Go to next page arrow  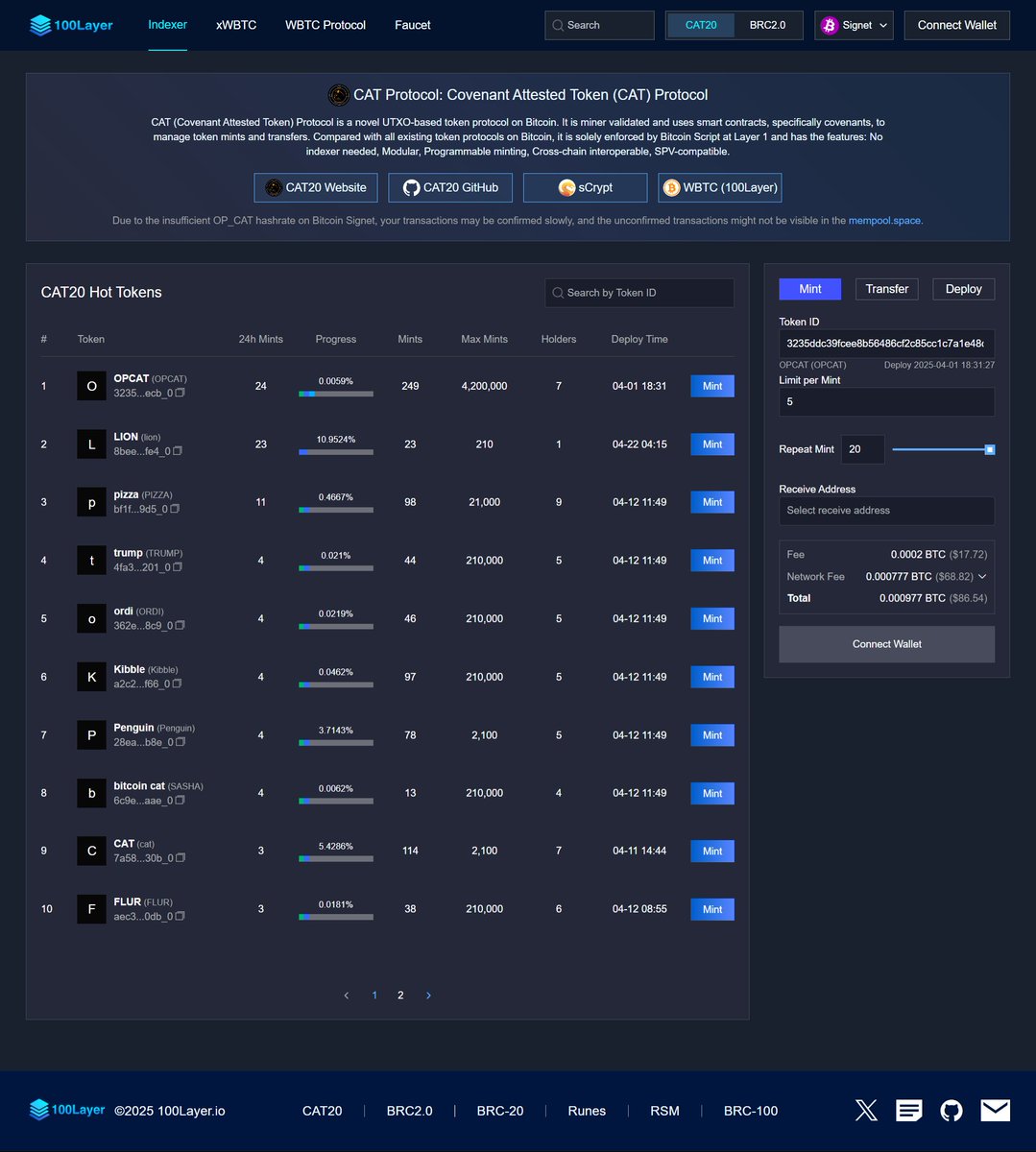pos(428,996)
